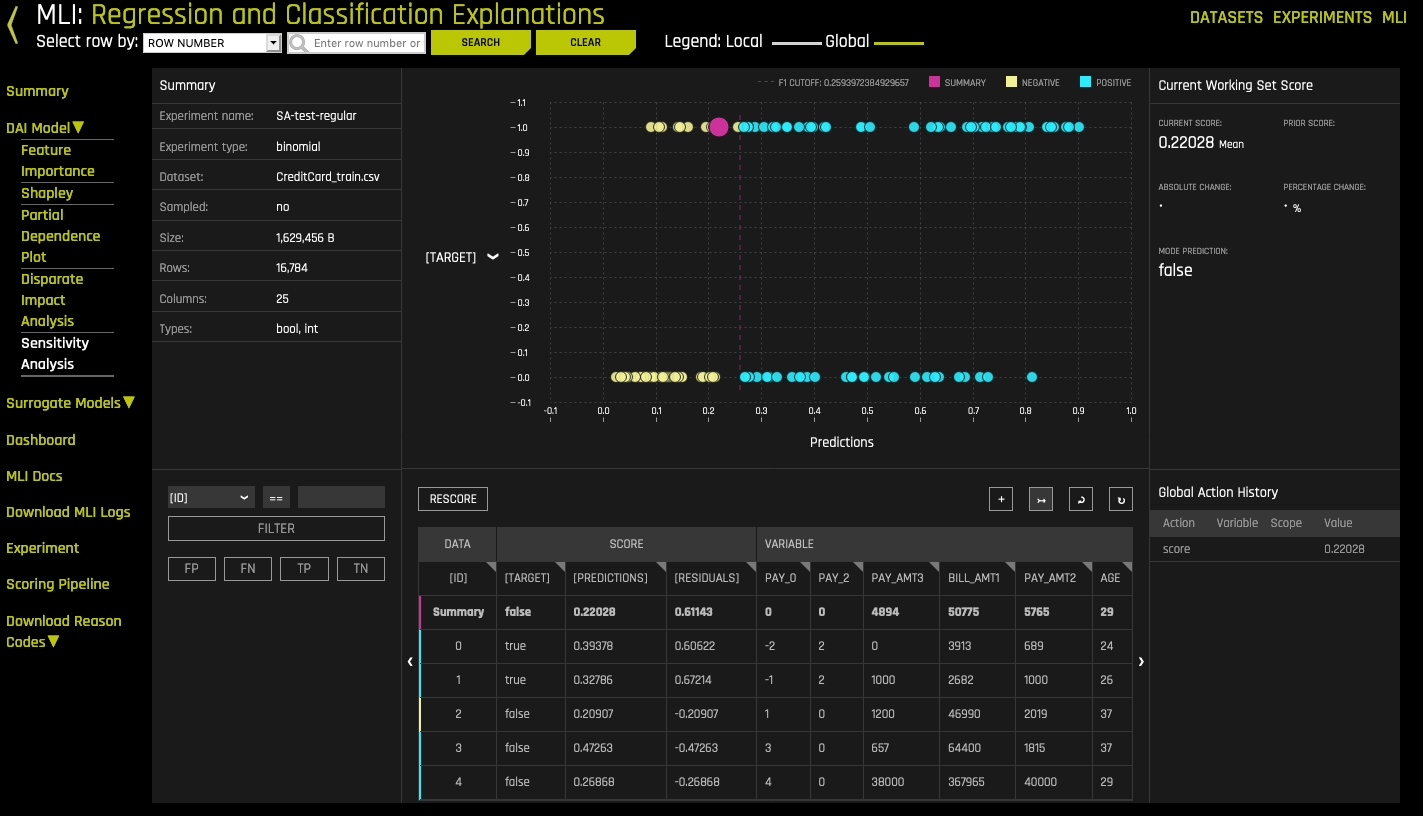Viewport: 1423px width, 816px height.
Task: Open the [ID] filter column dropdown
Action: (211, 497)
